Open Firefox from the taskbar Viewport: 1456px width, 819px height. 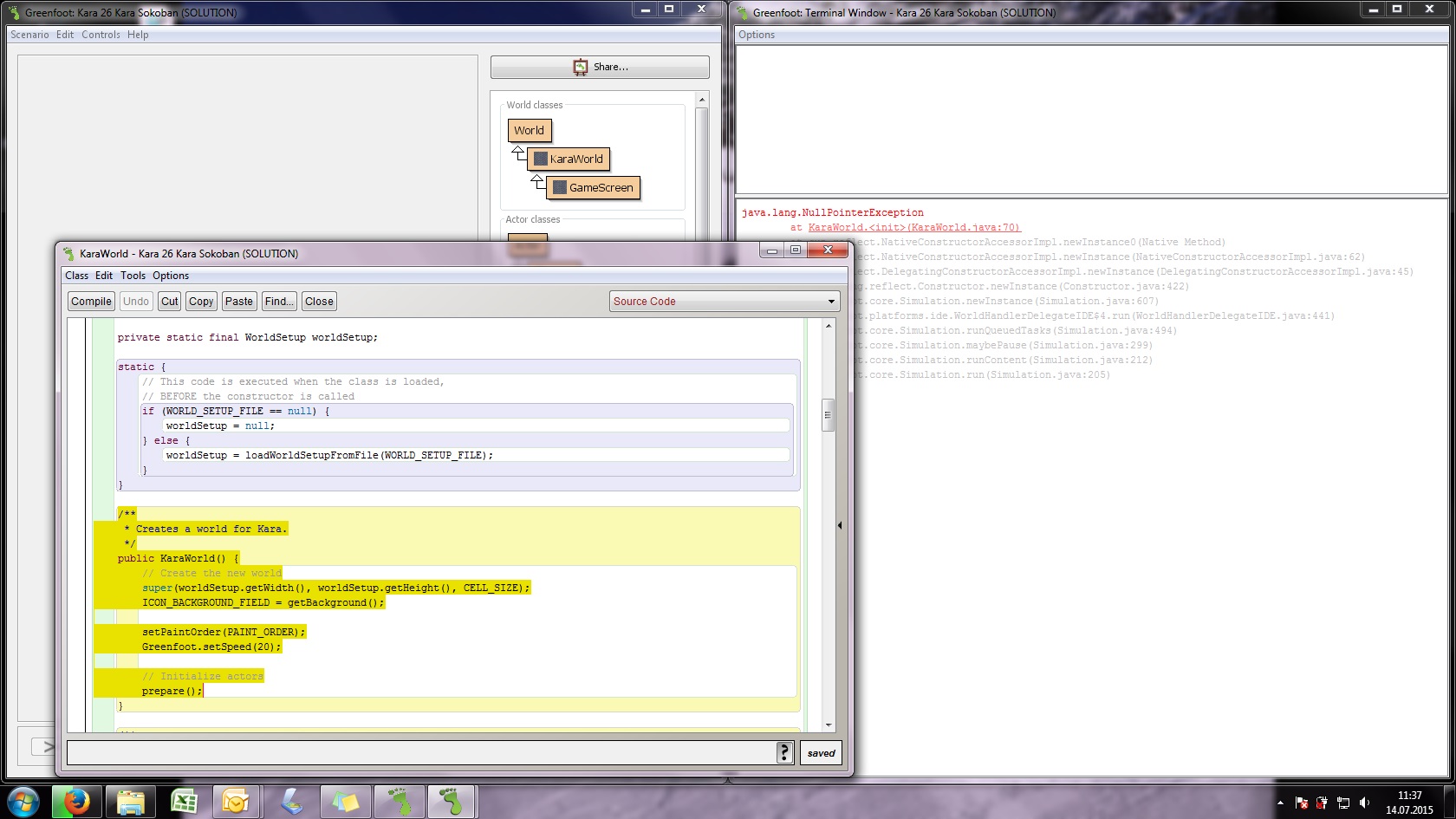pyautogui.click(x=76, y=803)
